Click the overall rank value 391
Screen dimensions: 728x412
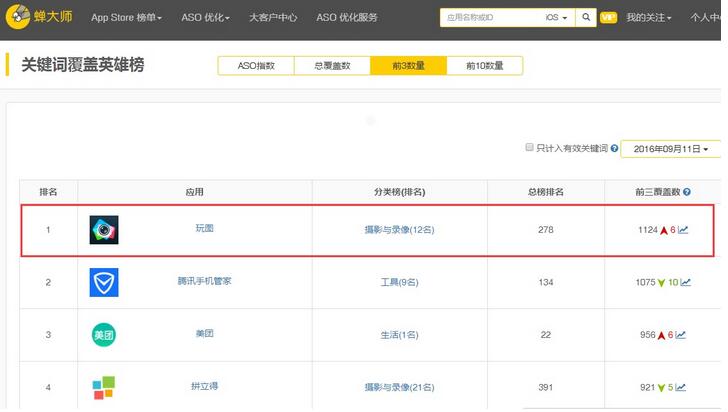point(546,387)
